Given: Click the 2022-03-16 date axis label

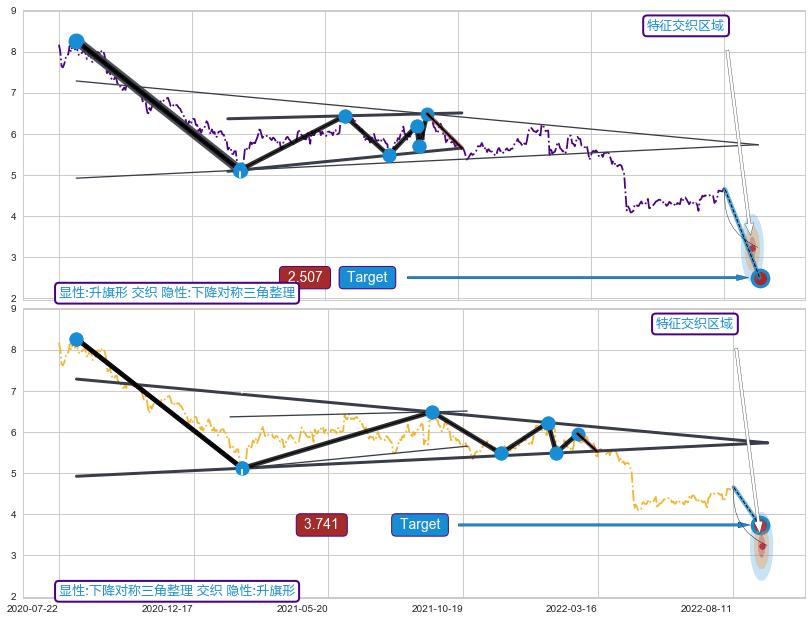Looking at the screenshot, I should click(x=572, y=608).
